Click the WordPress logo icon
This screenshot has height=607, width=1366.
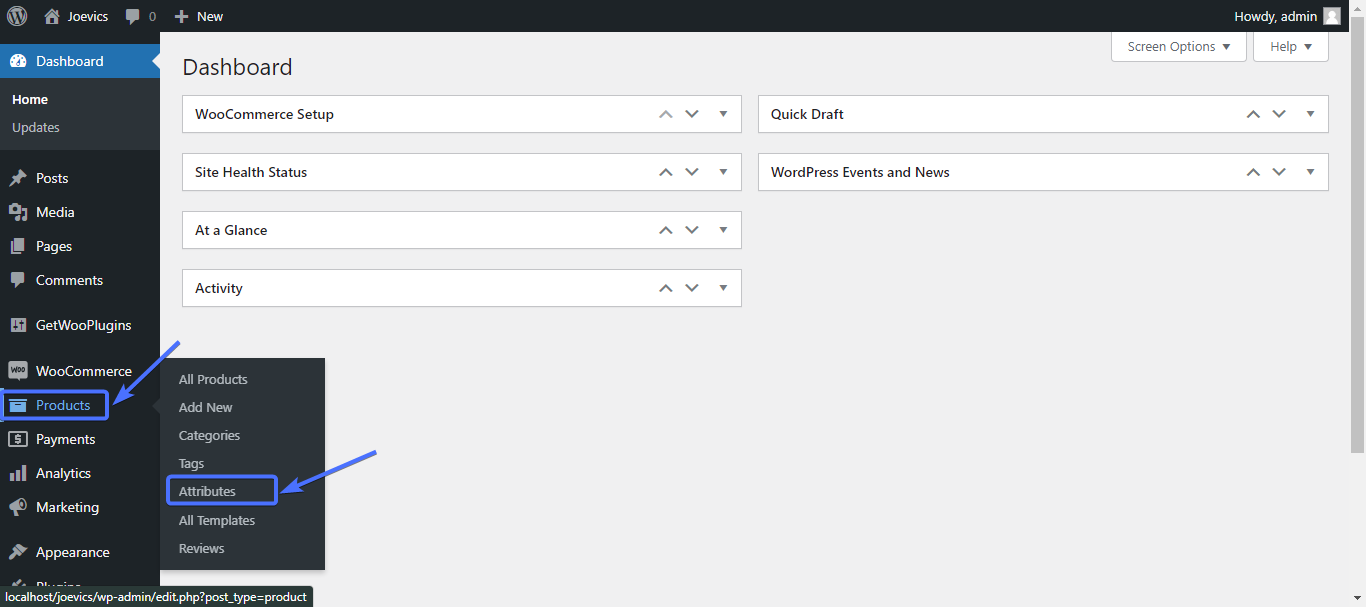point(17,16)
